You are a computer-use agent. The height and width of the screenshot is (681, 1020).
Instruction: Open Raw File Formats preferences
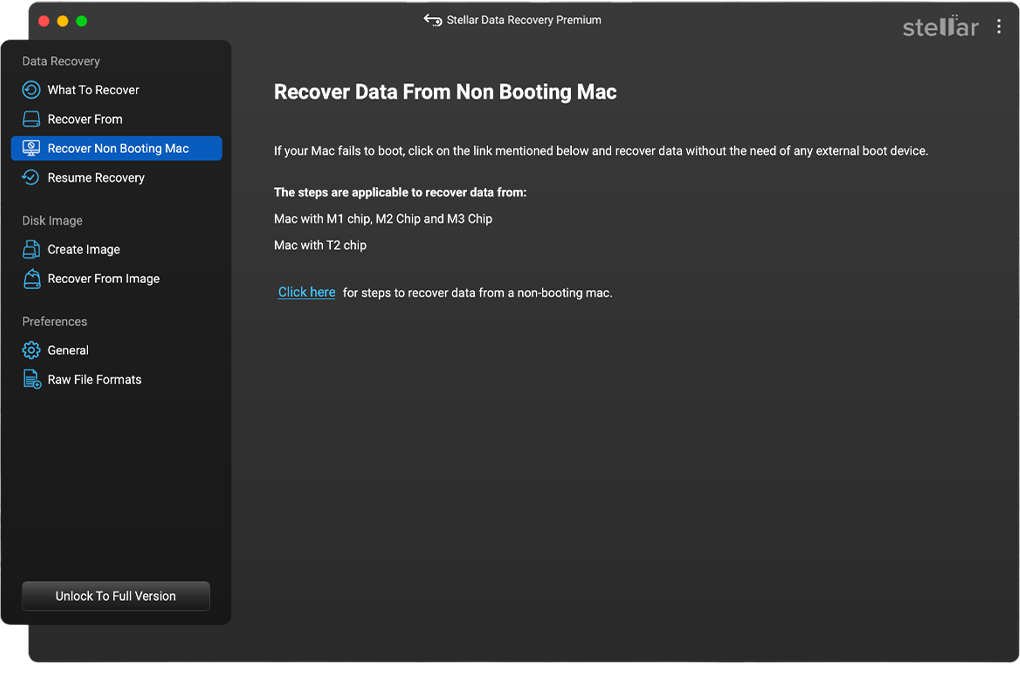click(x=116, y=379)
